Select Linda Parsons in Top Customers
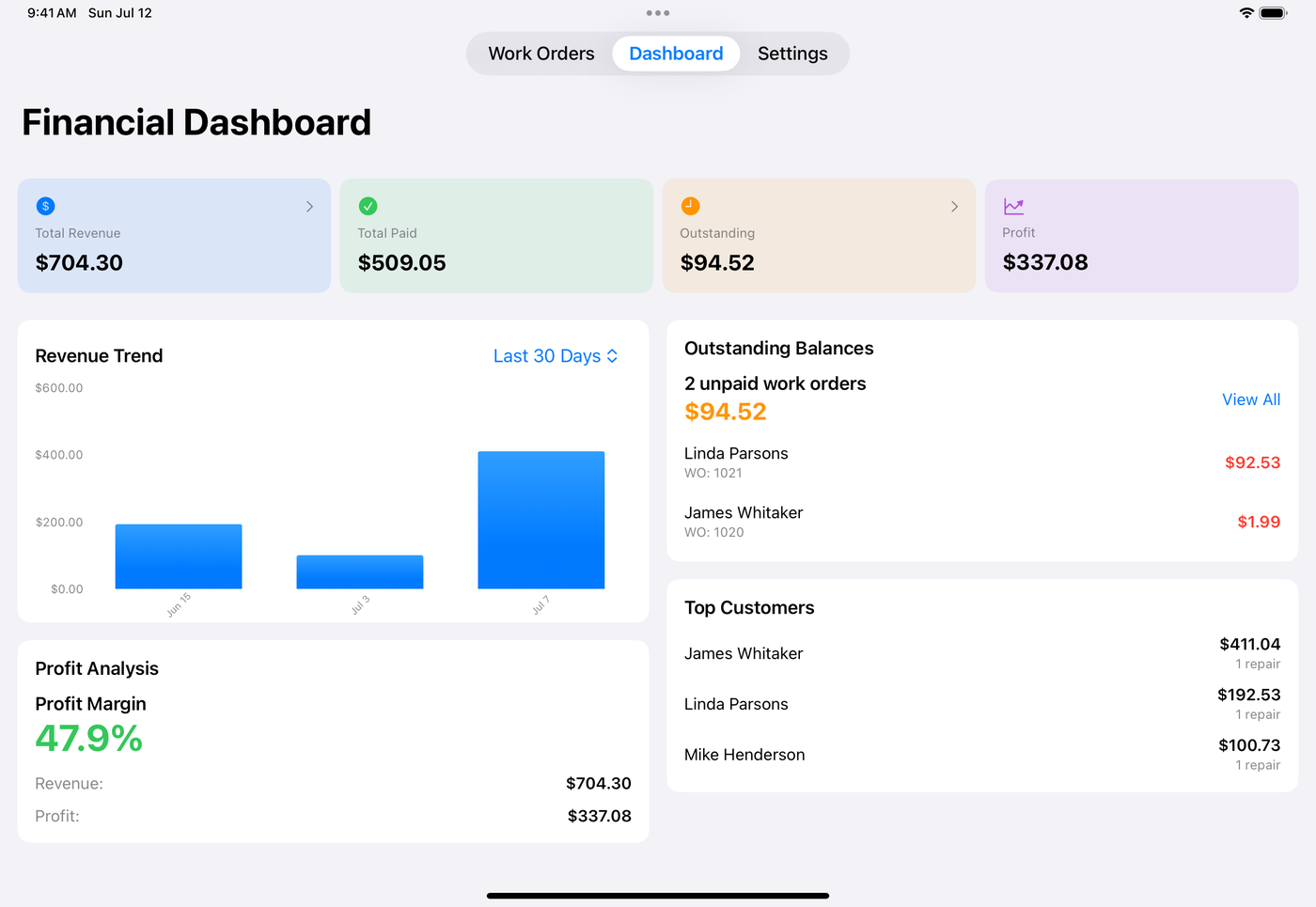Viewport: 1316px width, 907px height. click(x=736, y=704)
